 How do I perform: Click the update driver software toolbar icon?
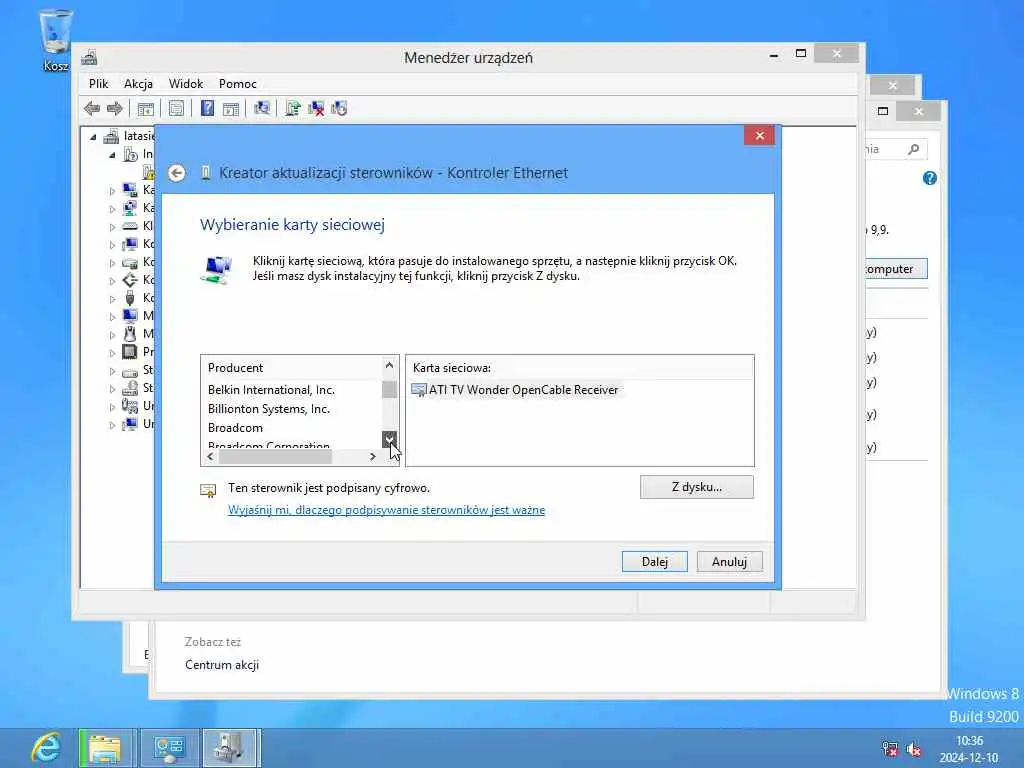pos(293,108)
